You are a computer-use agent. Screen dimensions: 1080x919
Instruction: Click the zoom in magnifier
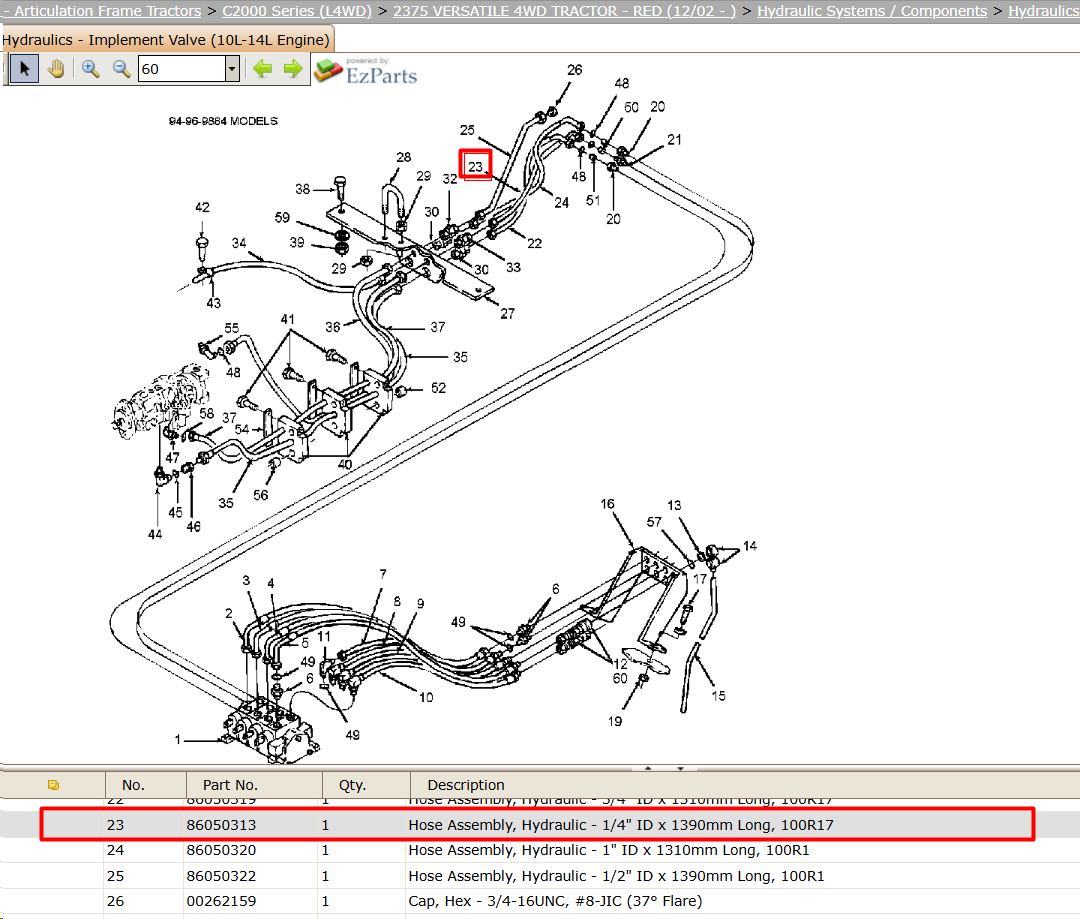[x=90, y=69]
